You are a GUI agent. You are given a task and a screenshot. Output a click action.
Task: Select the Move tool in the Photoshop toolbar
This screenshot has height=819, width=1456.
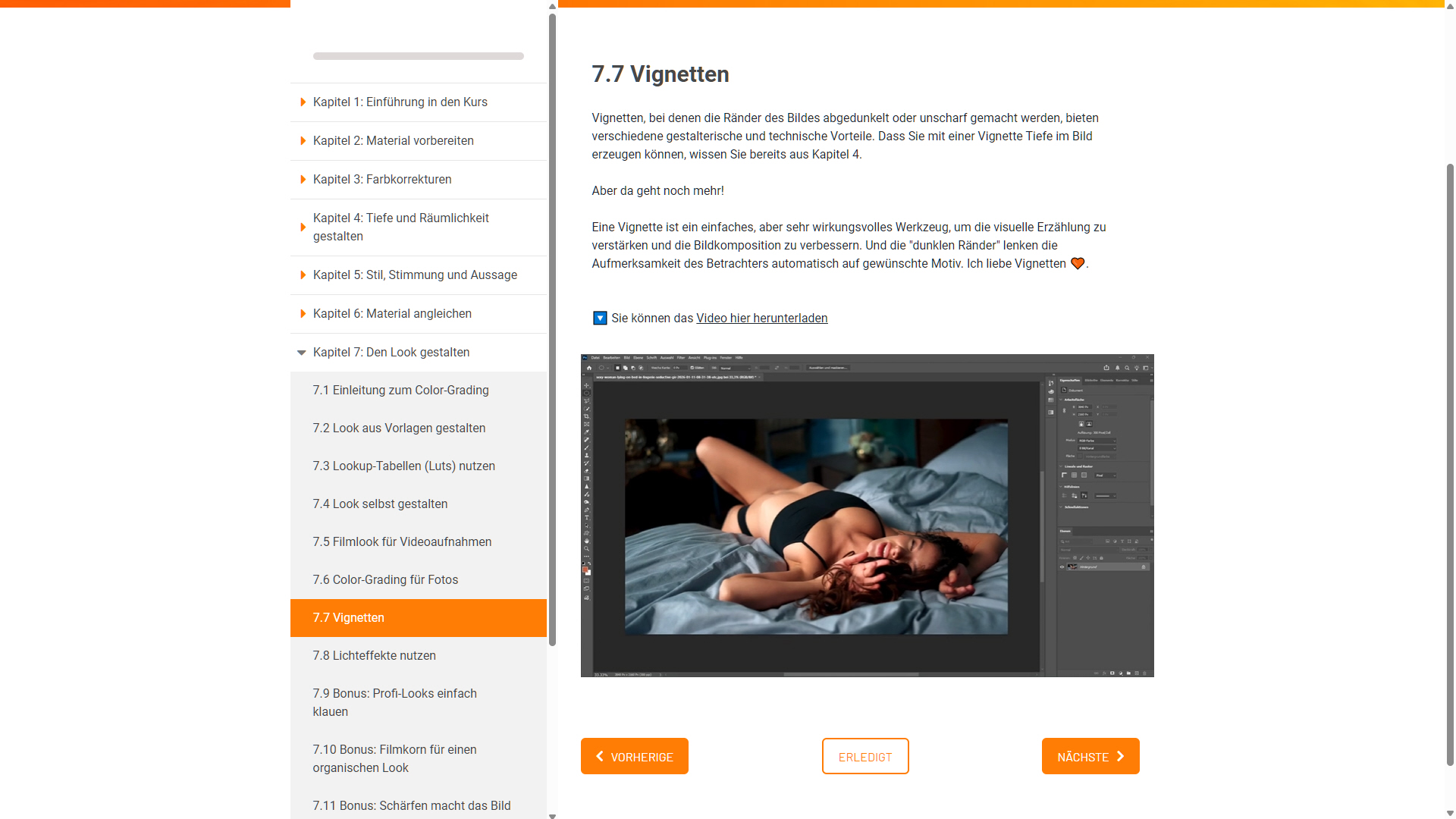[586, 386]
